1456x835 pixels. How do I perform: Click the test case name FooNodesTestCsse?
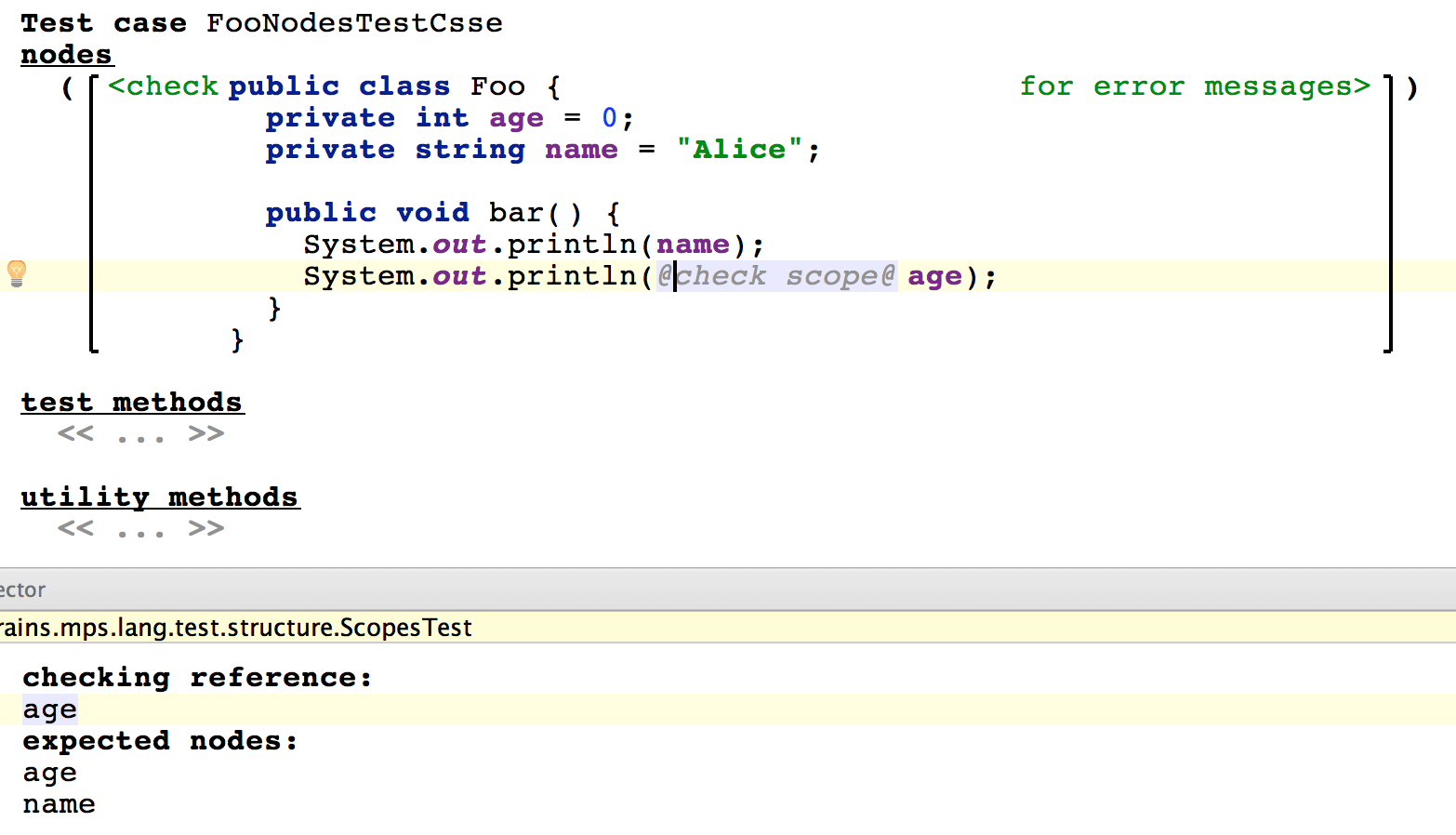point(354,23)
